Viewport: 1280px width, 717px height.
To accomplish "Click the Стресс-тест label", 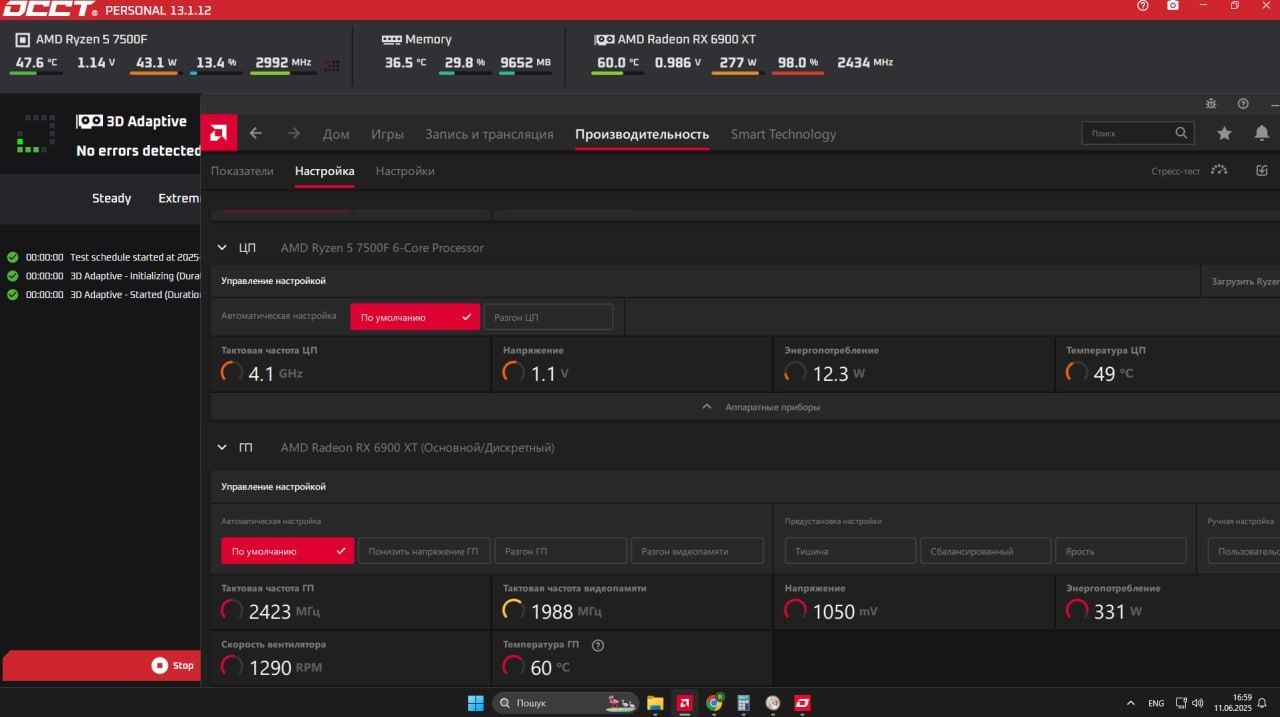I will coord(1176,171).
